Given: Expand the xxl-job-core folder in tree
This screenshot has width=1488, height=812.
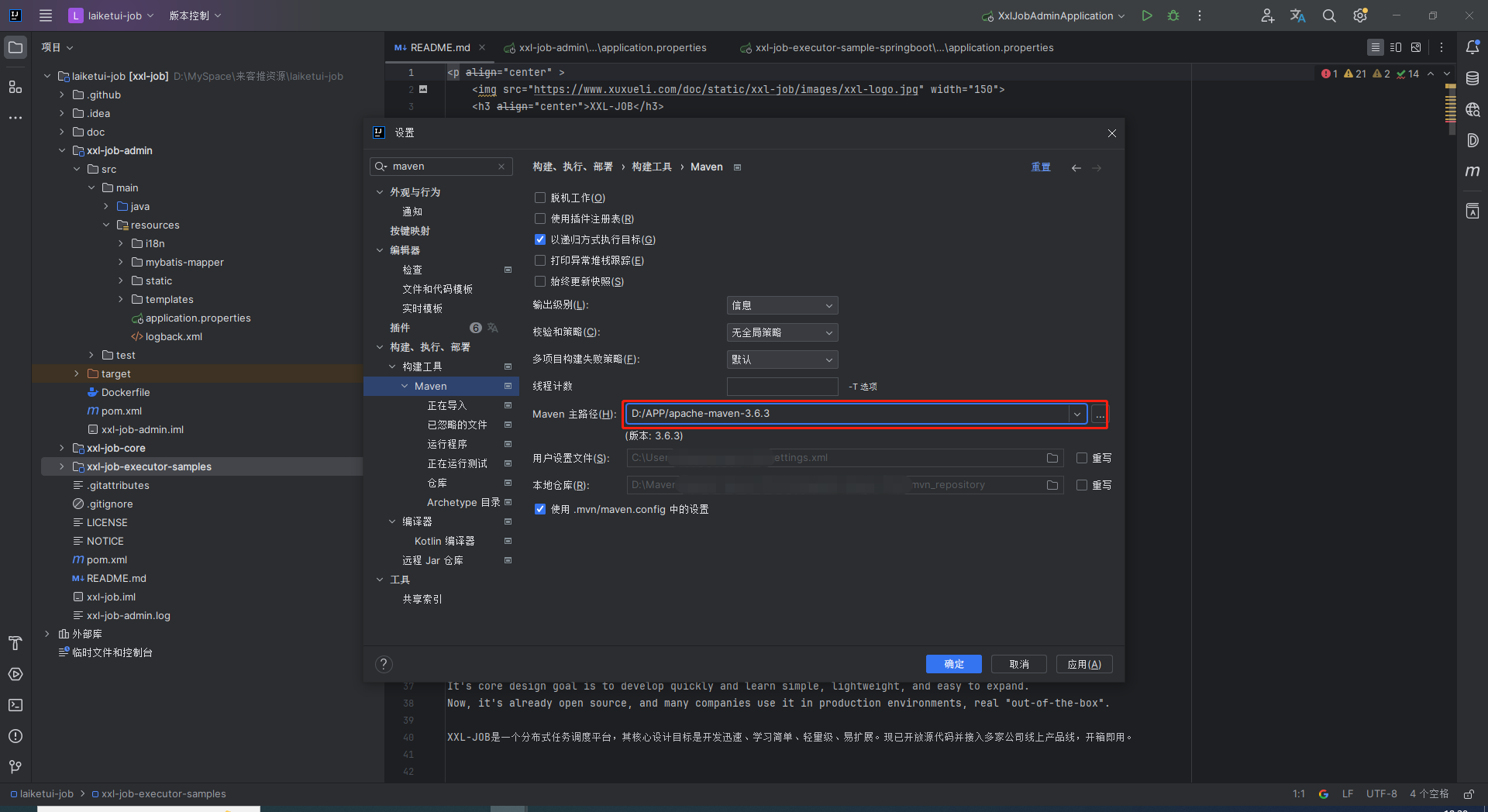Looking at the screenshot, I should (62, 448).
